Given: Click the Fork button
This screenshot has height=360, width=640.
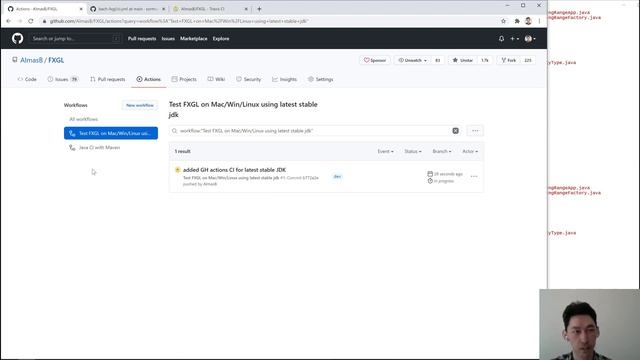Looking at the screenshot, I should 509,60.
